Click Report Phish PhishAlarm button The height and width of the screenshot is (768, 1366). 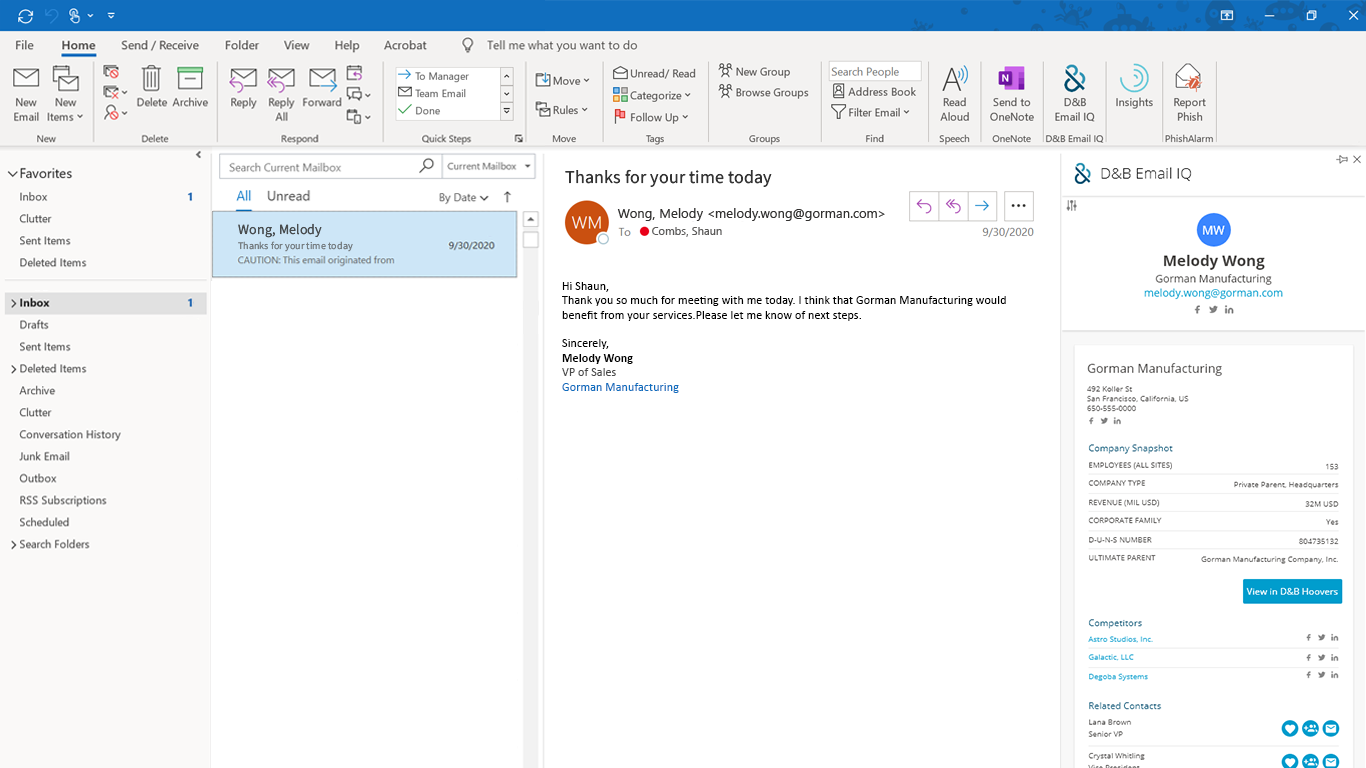pos(1189,94)
